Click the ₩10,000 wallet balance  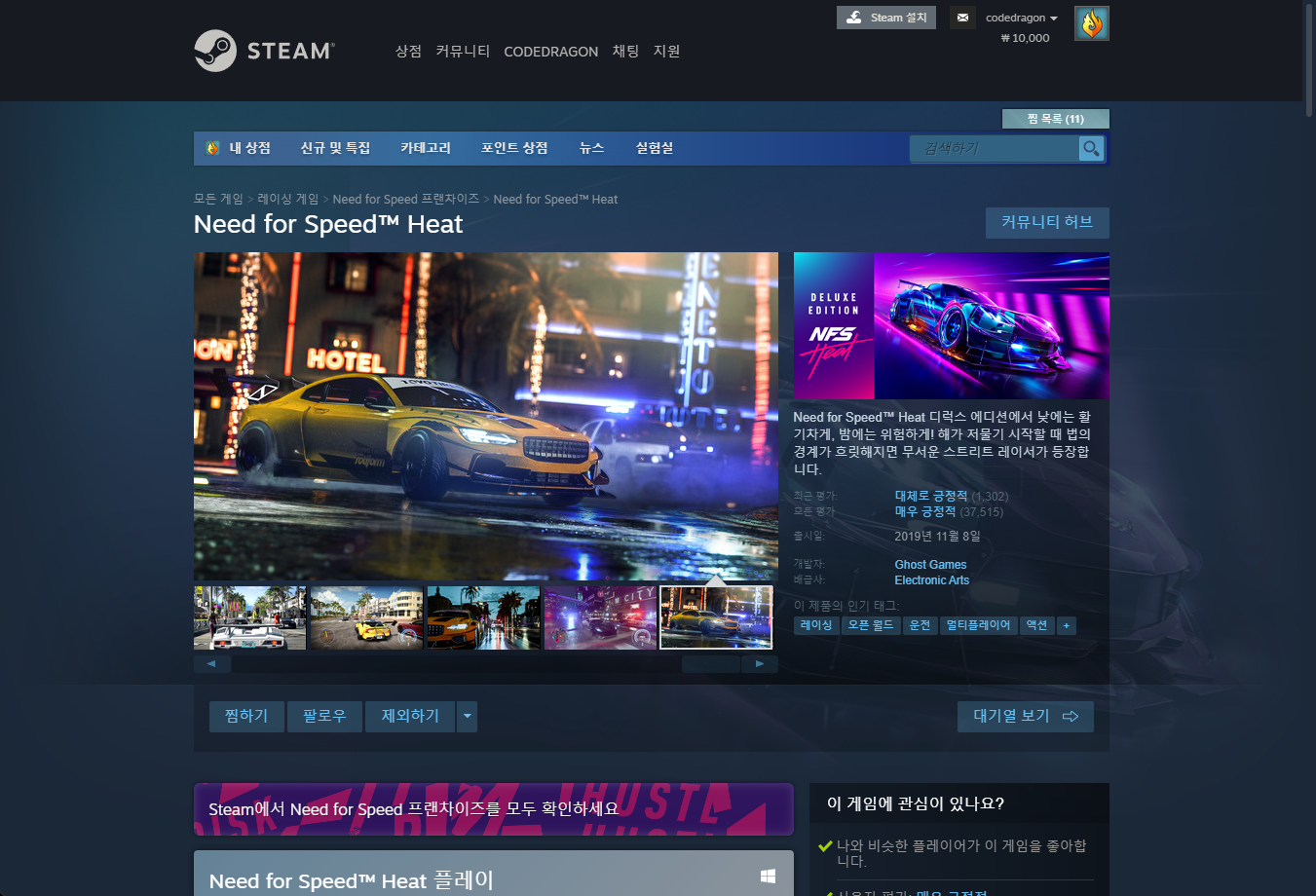click(x=1025, y=38)
